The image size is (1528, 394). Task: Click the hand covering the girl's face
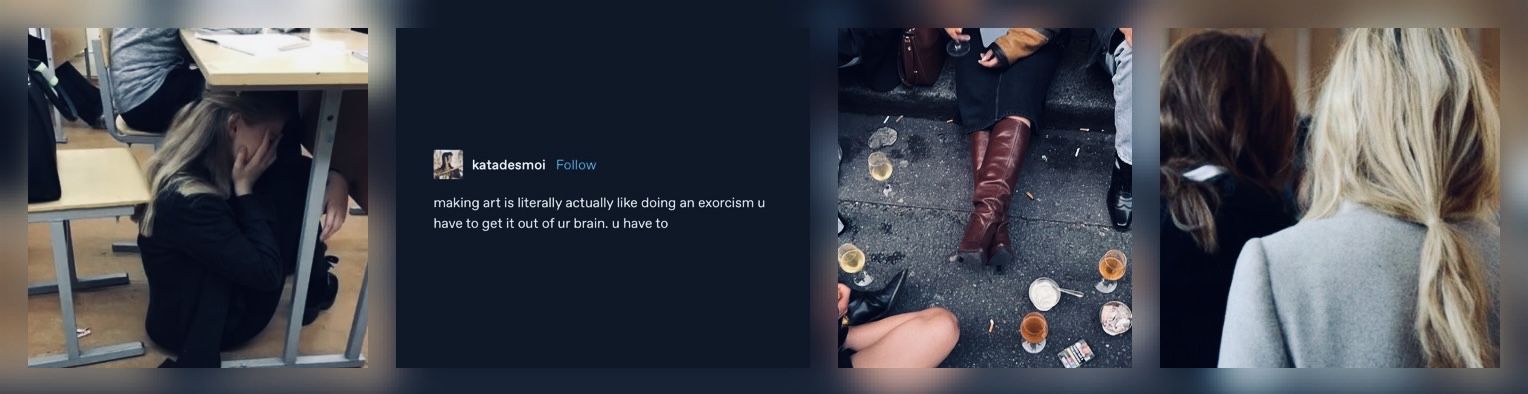click(x=251, y=160)
